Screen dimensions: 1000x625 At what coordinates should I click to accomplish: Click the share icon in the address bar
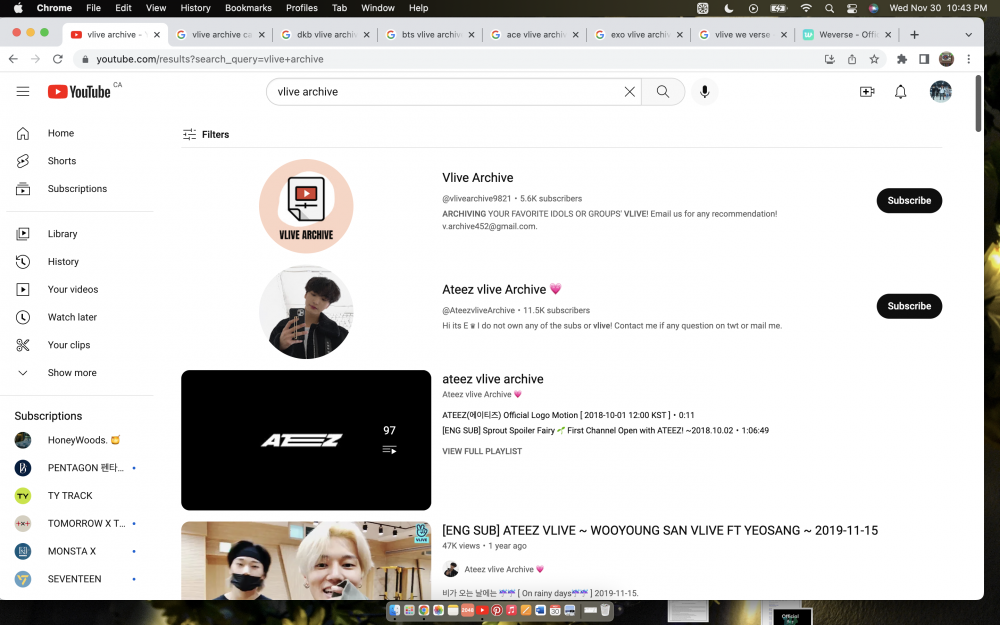(x=852, y=59)
